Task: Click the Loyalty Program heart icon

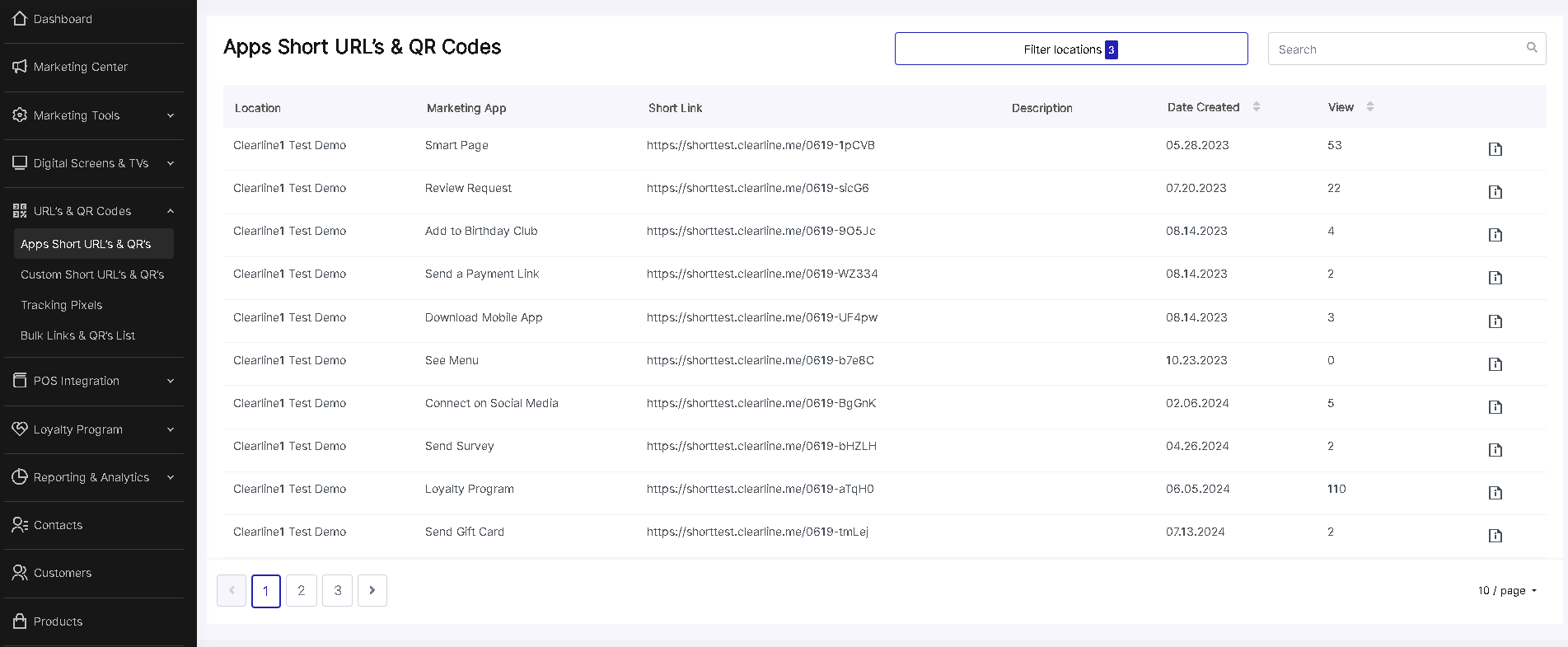Action: pos(20,429)
